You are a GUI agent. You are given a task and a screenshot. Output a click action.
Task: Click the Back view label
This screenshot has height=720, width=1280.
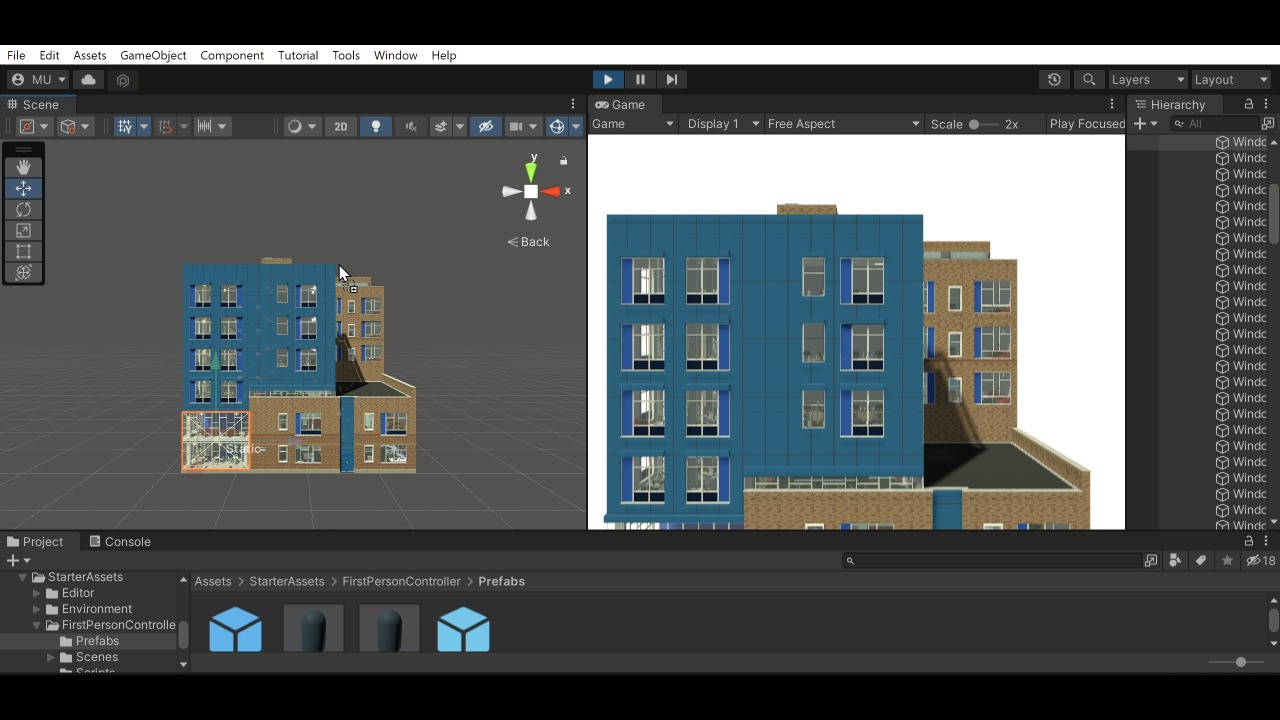[x=529, y=242]
